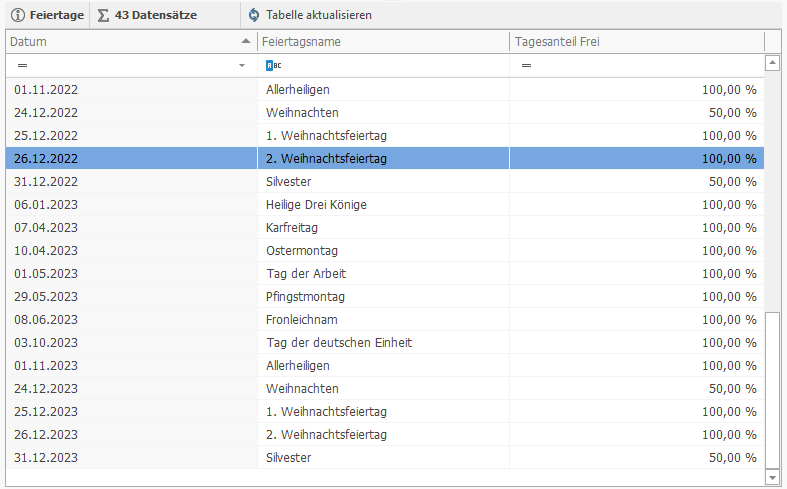Click the ascending sort arrow on Datum
787x489 pixels.
[245, 41]
